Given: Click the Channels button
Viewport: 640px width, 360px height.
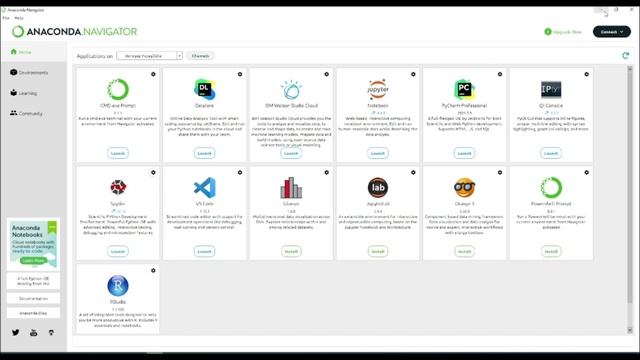Looking at the screenshot, I should click(200, 56).
